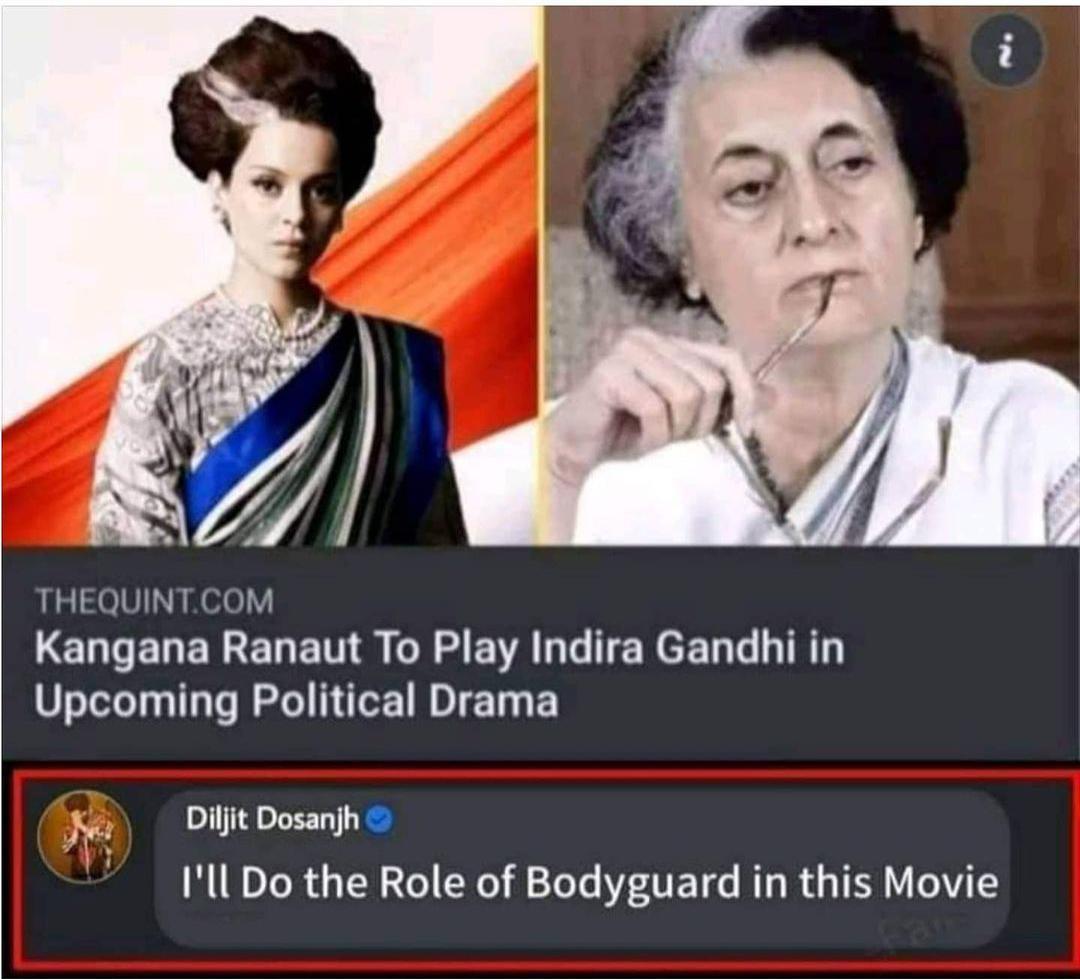
Task: Open the Kangana Ranaut headline article
Action: pyautogui.click(x=439, y=676)
